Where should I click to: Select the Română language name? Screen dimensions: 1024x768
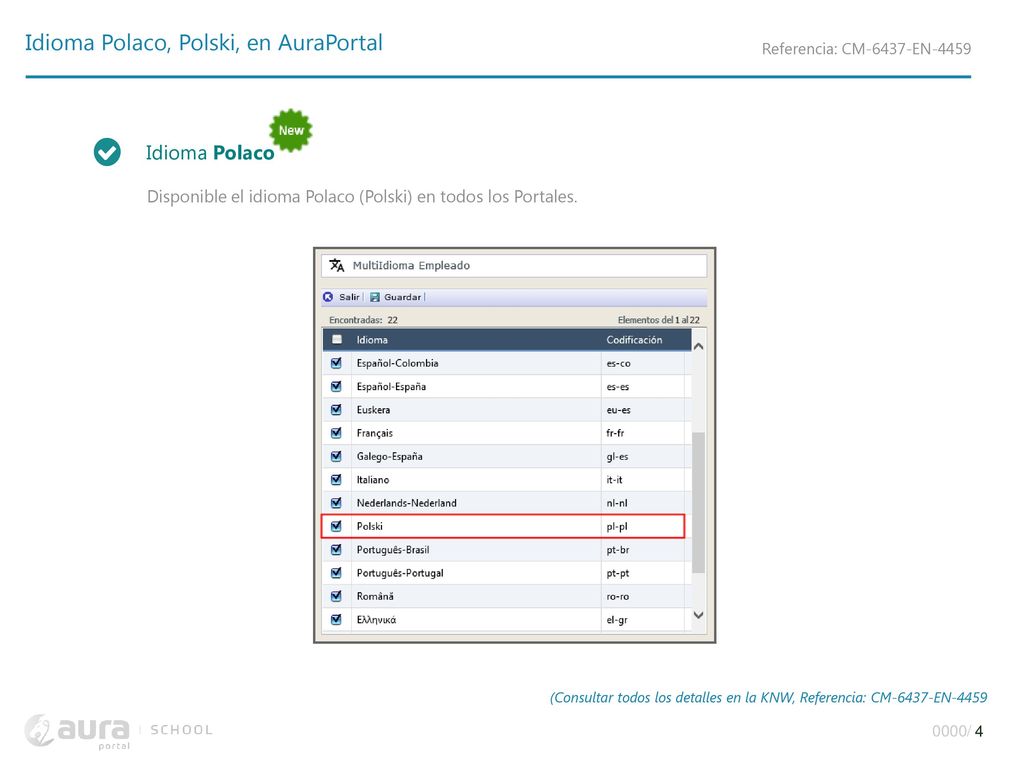click(375, 596)
